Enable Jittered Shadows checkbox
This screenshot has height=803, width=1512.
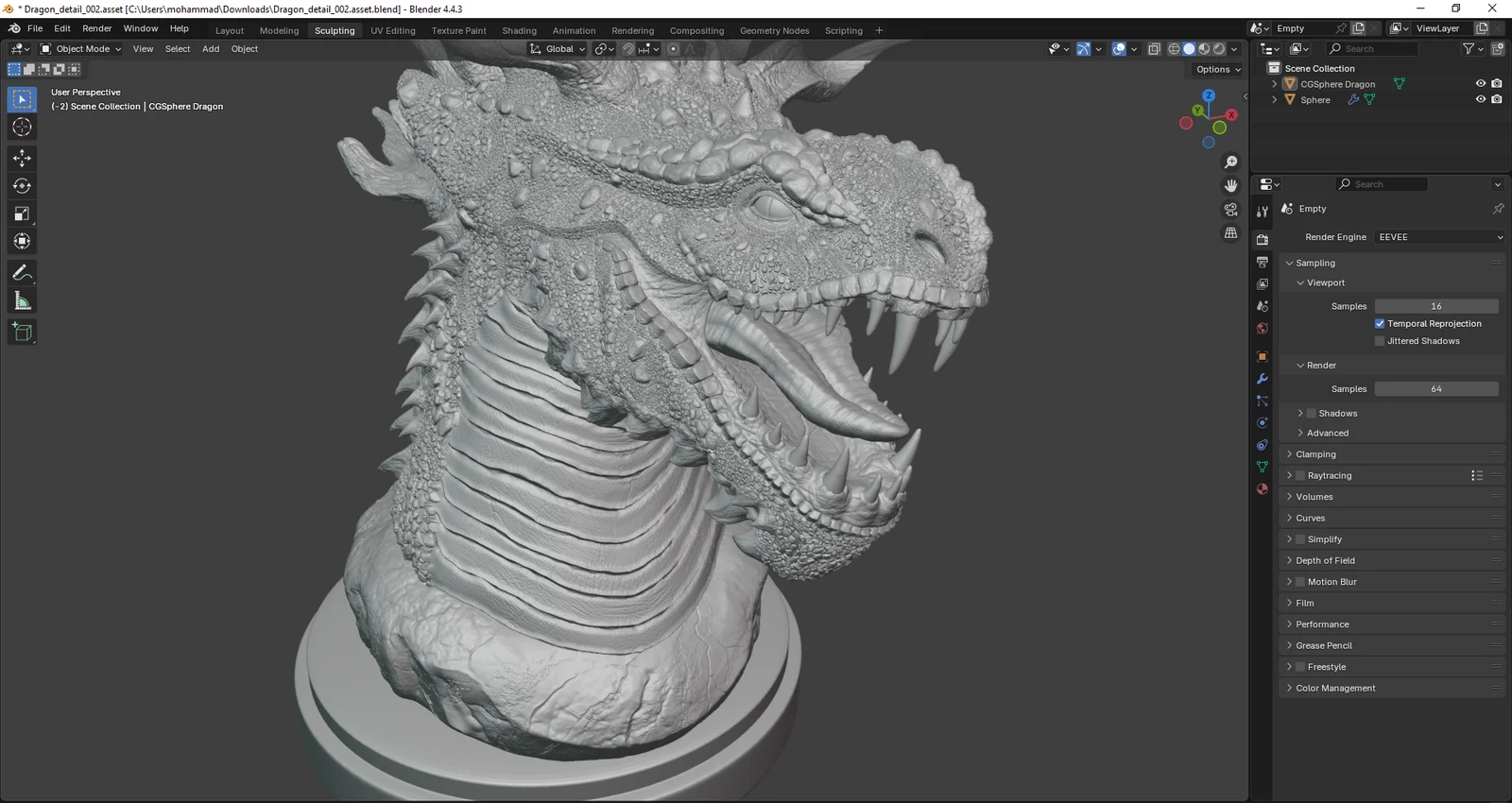click(1380, 341)
